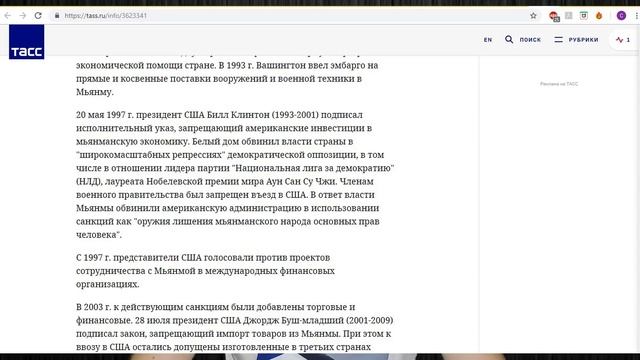Viewport: 640px width, 360px height.
Task: Open the Chrome three-dot menu
Action: coord(637,16)
